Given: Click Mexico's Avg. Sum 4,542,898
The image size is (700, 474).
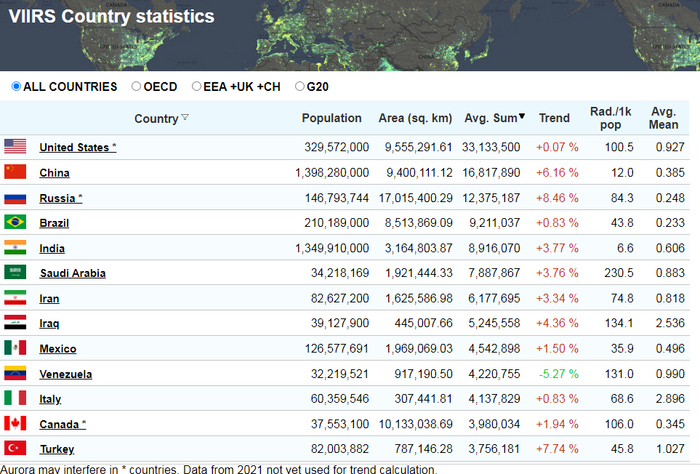Looking at the screenshot, I should tap(494, 348).
